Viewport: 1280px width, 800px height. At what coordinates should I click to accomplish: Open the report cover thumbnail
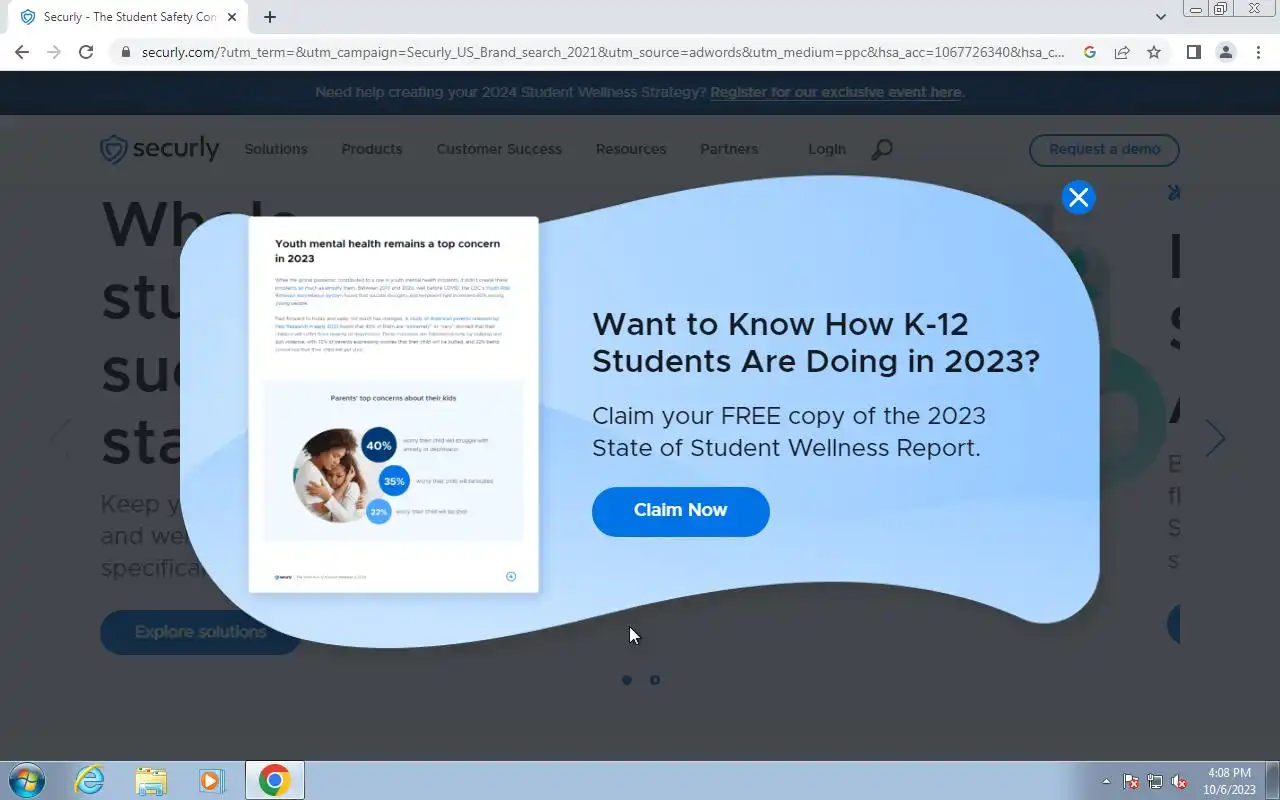click(394, 405)
